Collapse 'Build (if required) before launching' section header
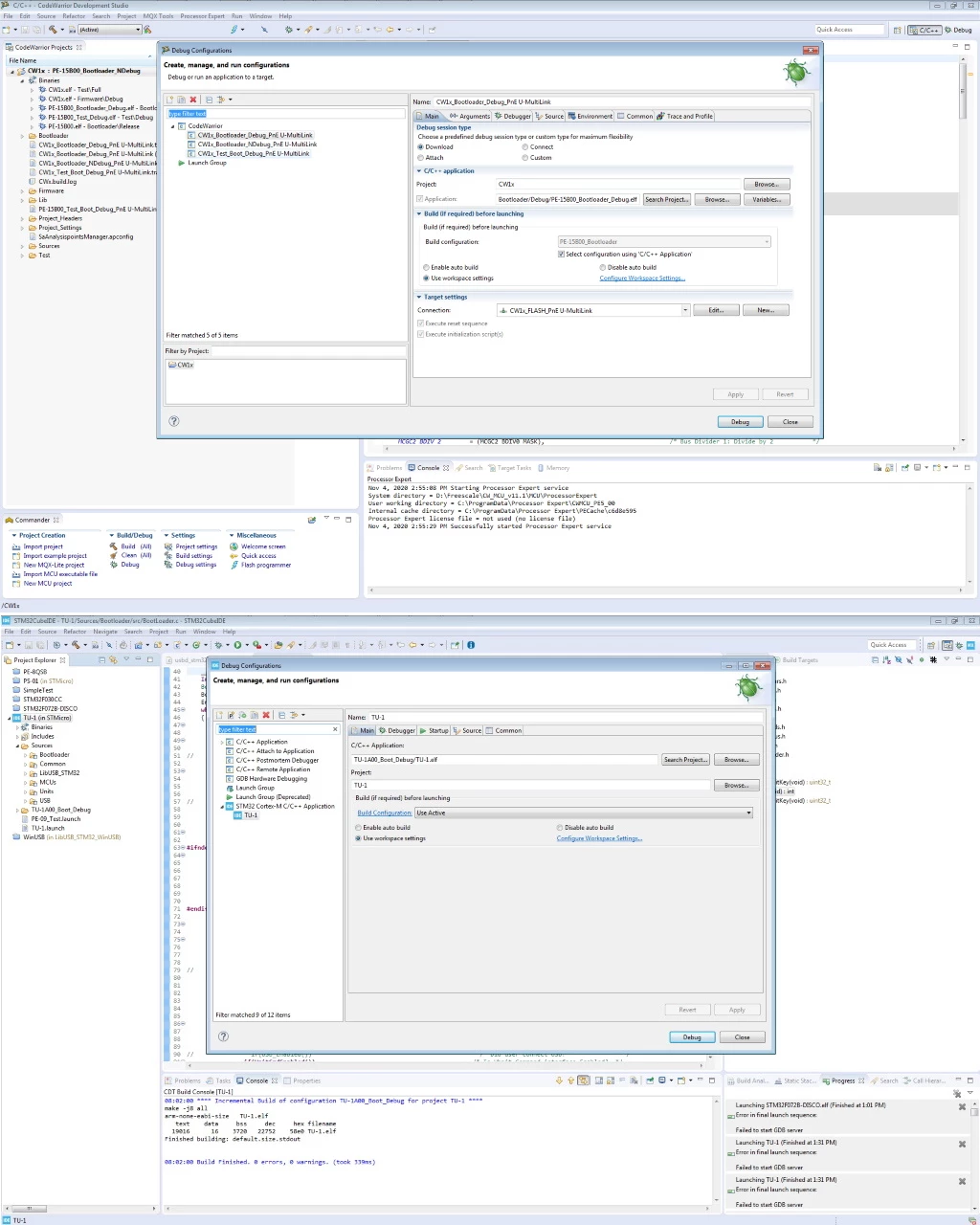 (419, 214)
